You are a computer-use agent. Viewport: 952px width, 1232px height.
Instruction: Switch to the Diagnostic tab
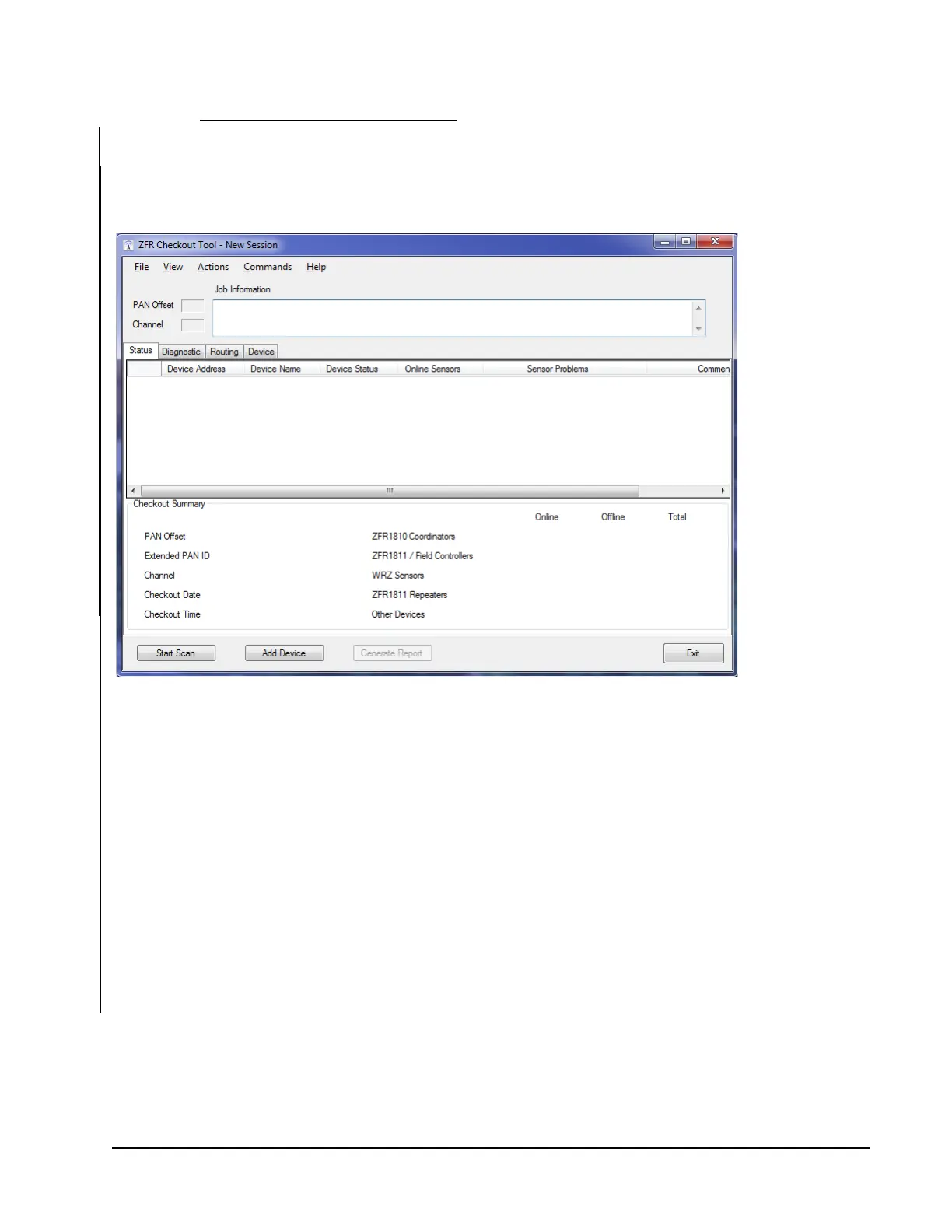click(x=181, y=352)
